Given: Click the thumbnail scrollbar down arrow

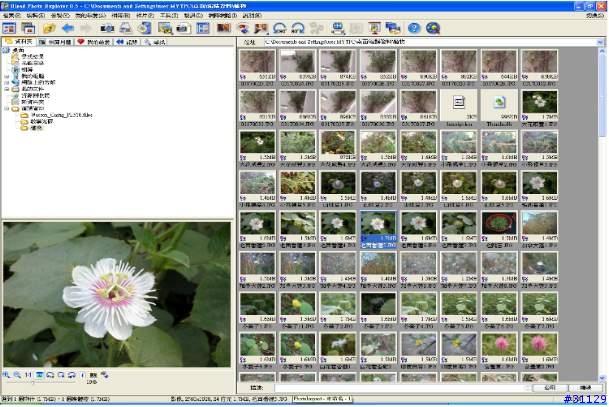Looking at the screenshot, I should [x=602, y=377].
